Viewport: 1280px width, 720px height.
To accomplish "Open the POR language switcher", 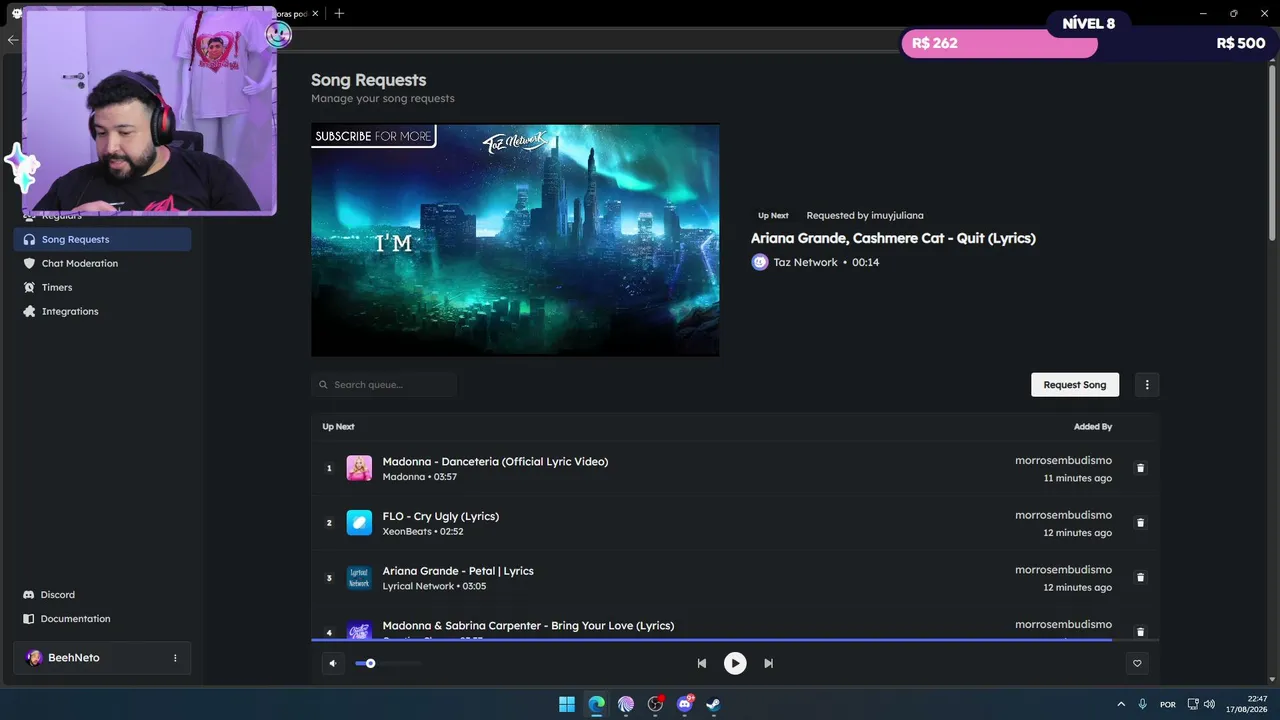I will [1168, 704].
